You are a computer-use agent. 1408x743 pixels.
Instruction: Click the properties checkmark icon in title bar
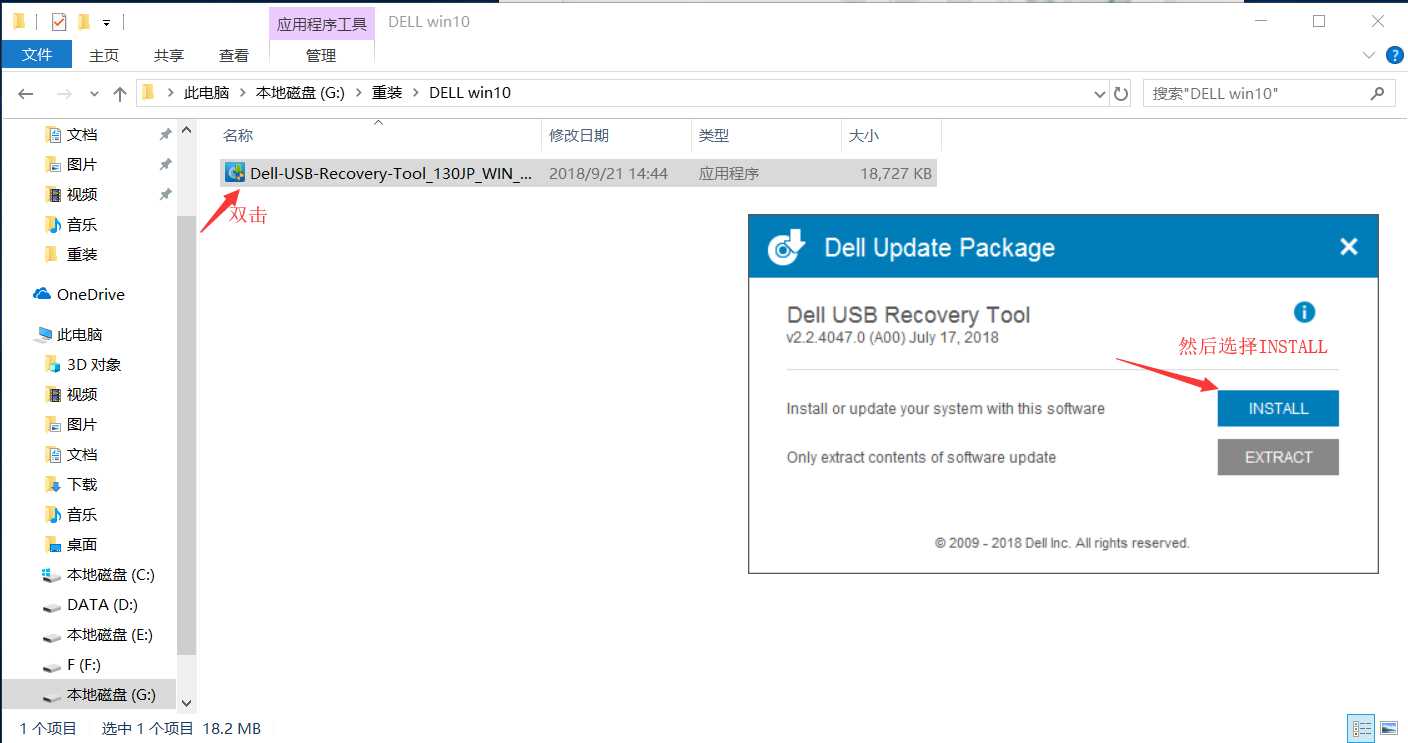tap(58, 21)
